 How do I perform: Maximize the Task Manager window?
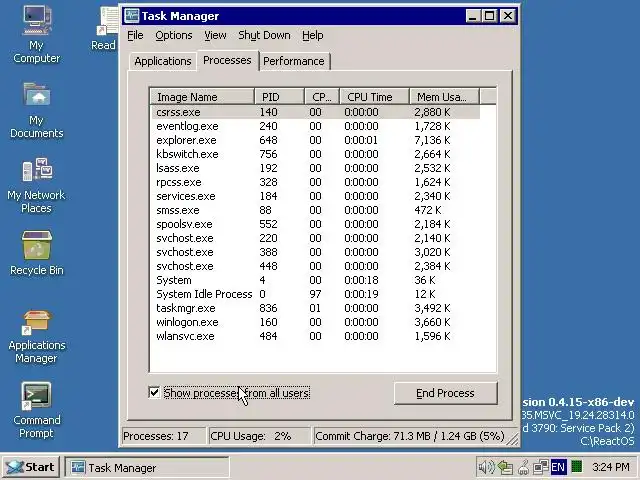(489, 16)
